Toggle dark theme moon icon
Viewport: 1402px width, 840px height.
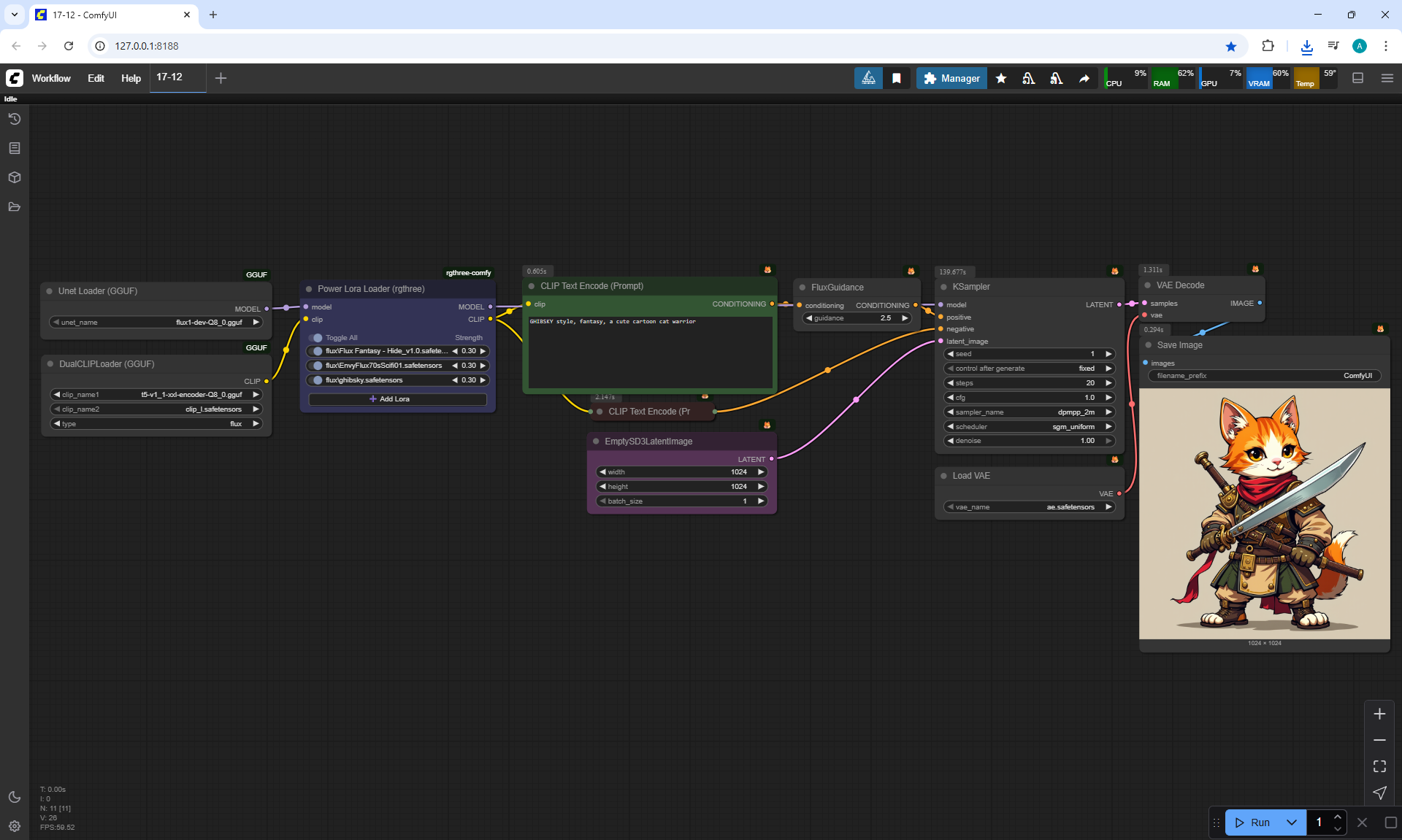(x=14, y=797)
